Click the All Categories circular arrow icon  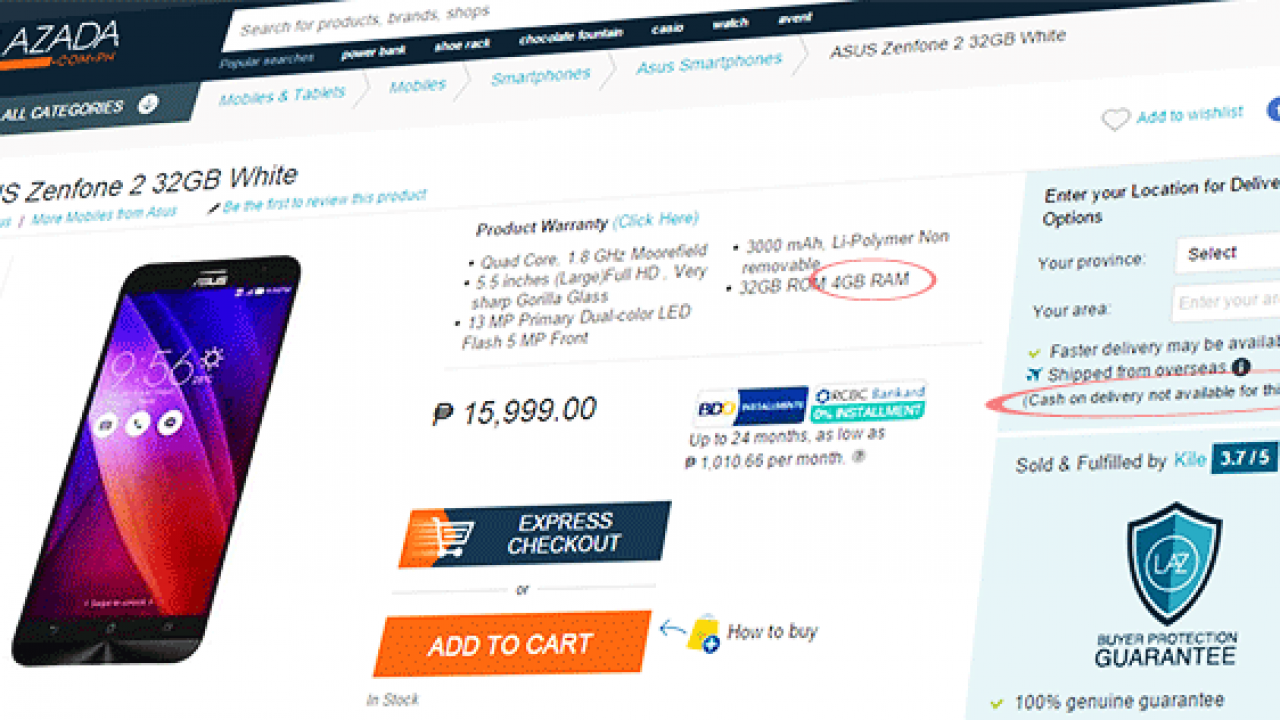(147, 103)
